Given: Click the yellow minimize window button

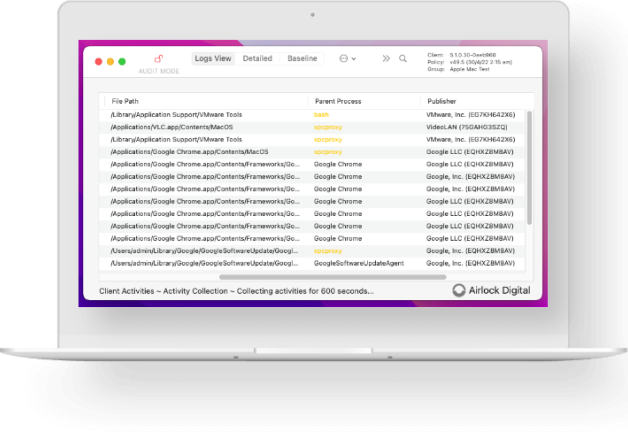Looking at the screenshot, I should [x=111, y=61].
